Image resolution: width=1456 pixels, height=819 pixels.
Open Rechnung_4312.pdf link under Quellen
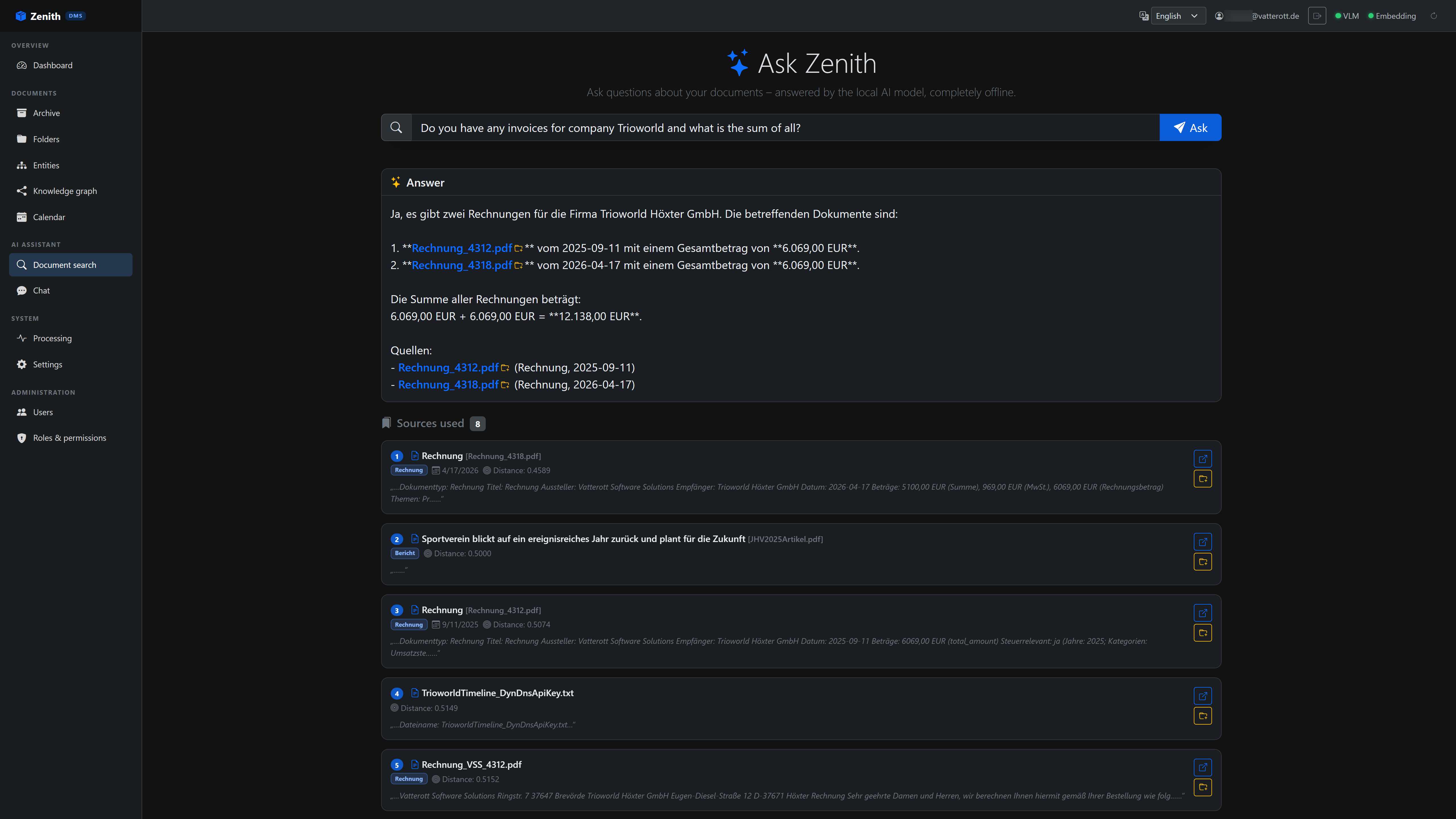[448, 367]
